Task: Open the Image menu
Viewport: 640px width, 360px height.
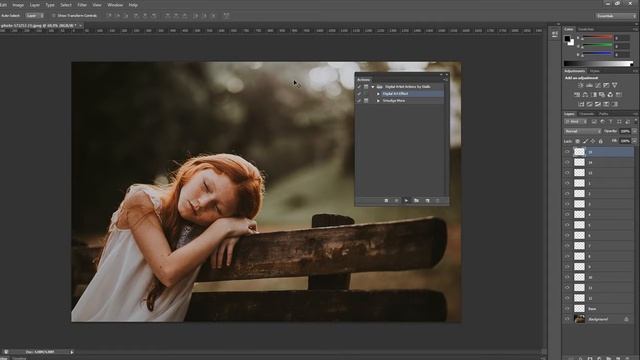Action: click(x=18, y=5)
